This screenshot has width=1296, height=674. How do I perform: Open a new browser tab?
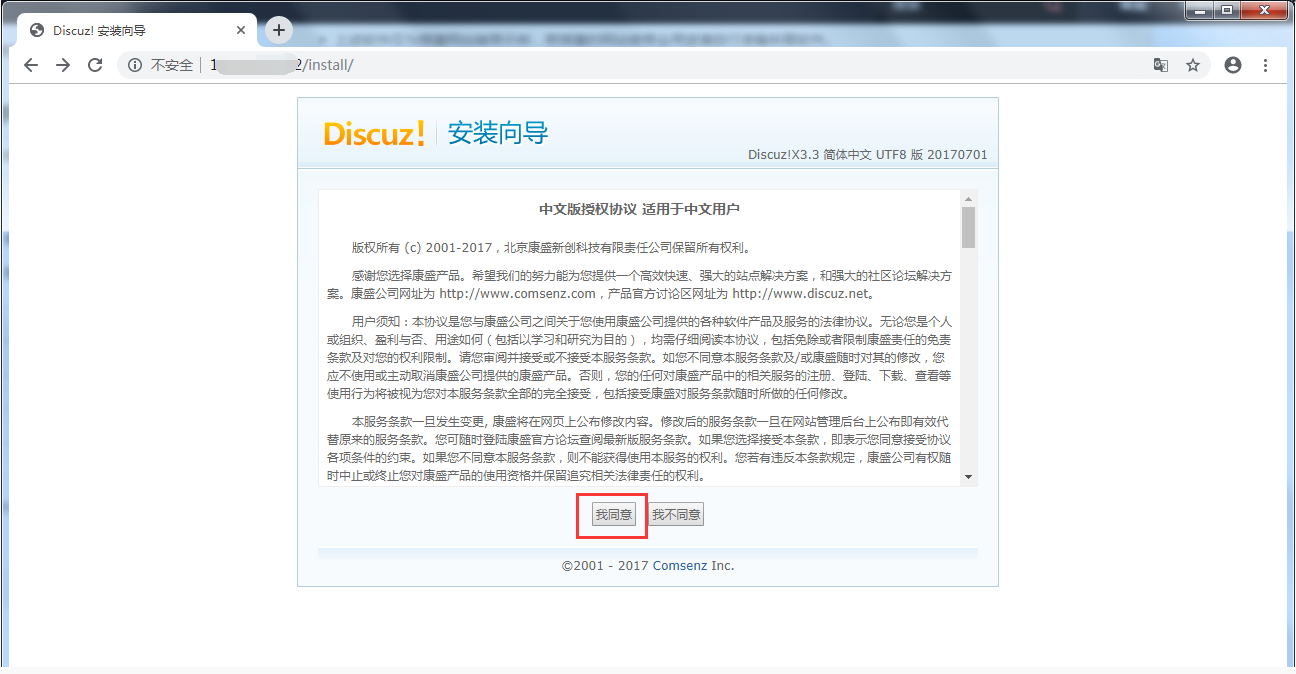[x=279, y=30]
